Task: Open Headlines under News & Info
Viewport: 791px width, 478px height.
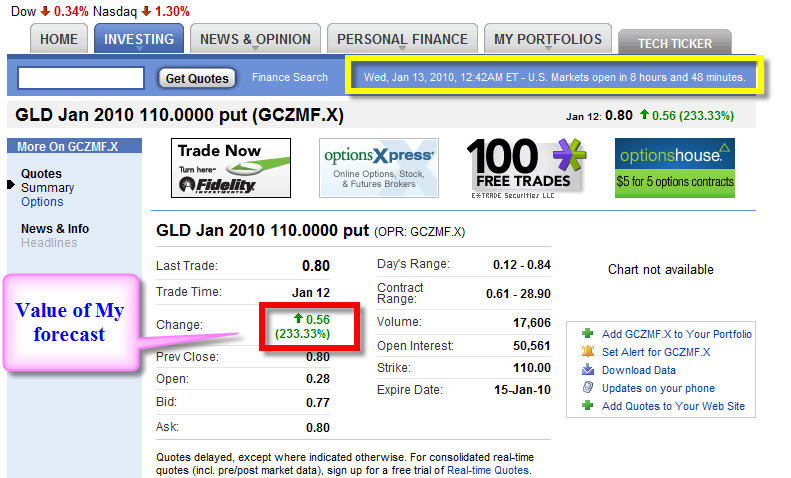Action: tap(49, 243)
